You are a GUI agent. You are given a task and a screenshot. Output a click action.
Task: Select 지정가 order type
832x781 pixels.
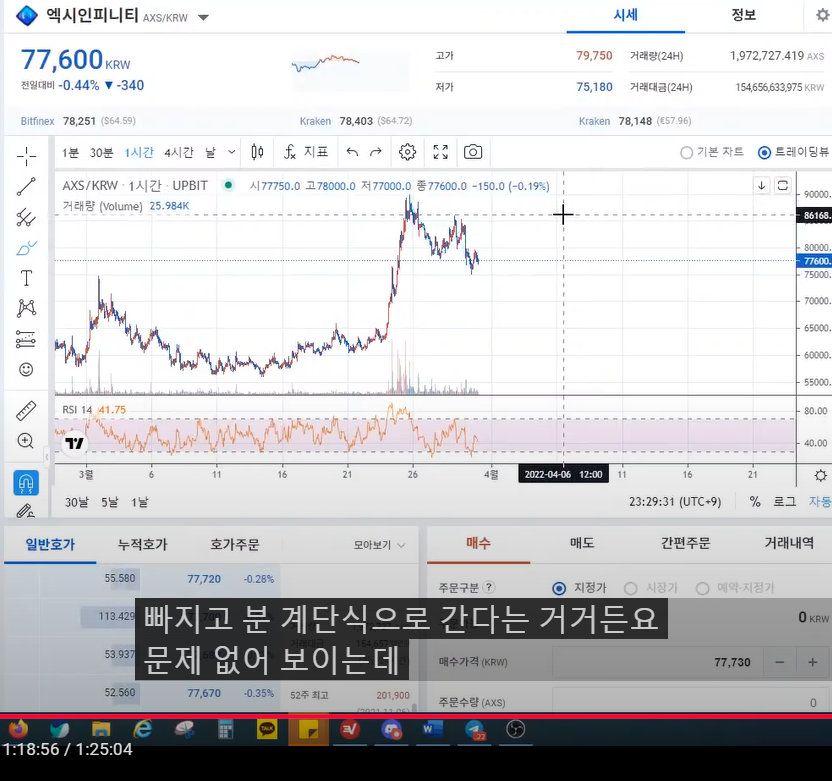[x=559, y=588]
